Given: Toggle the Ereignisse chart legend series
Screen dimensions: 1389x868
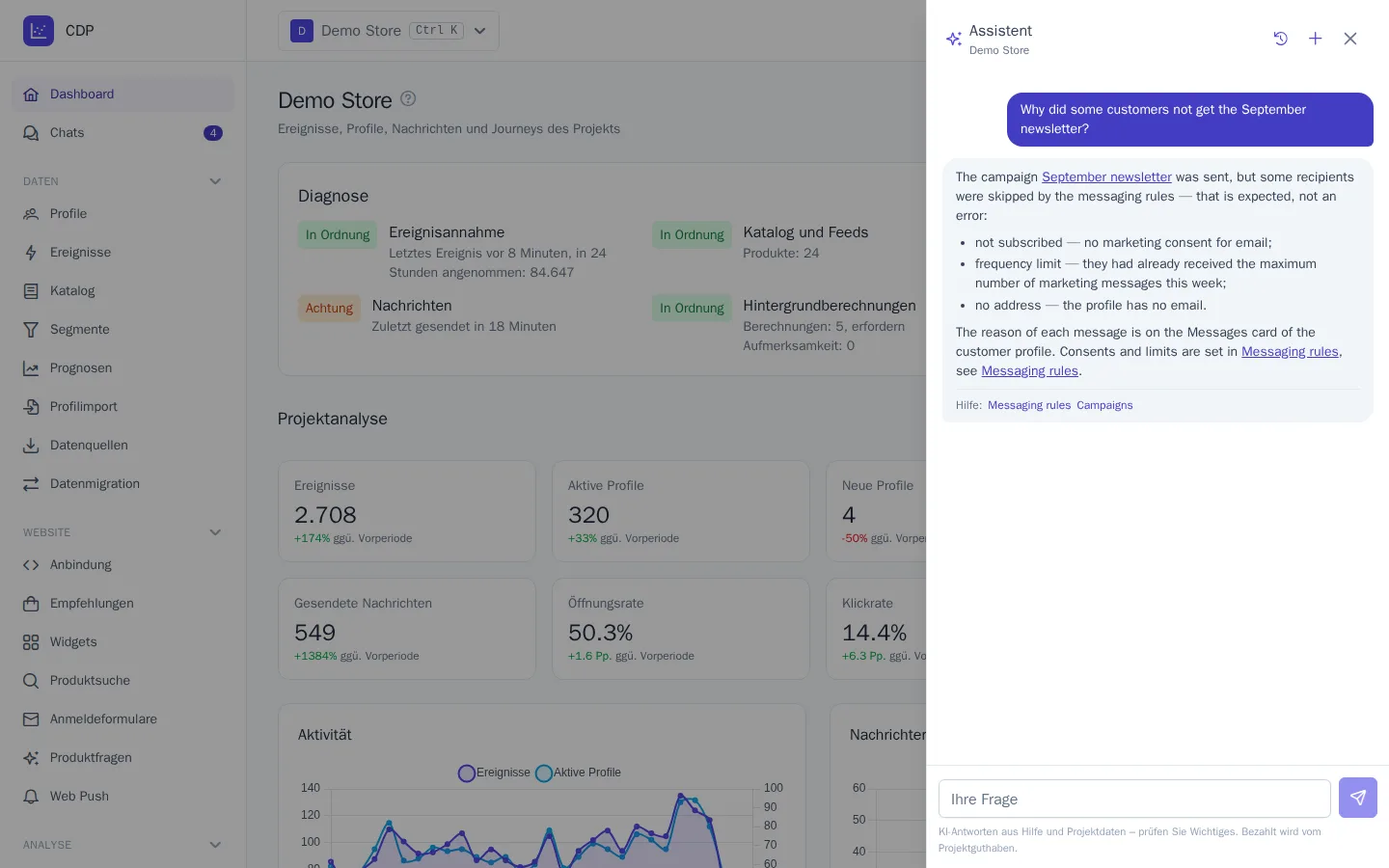Looking at the screenshot, I should [x=494, y=773].
